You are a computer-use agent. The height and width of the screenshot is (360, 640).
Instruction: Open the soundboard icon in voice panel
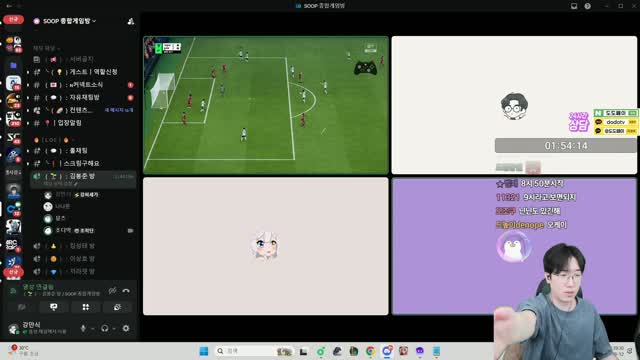(x=117, y=307)
